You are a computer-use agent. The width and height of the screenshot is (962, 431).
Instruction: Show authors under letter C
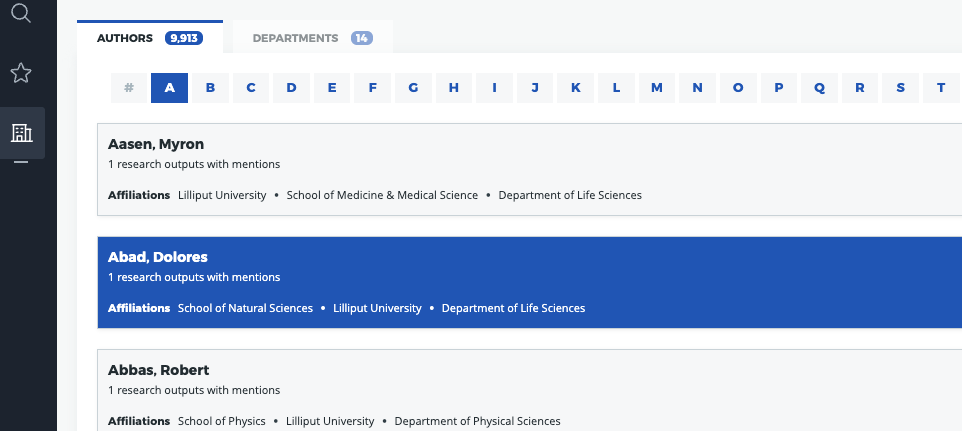[251, 88]
